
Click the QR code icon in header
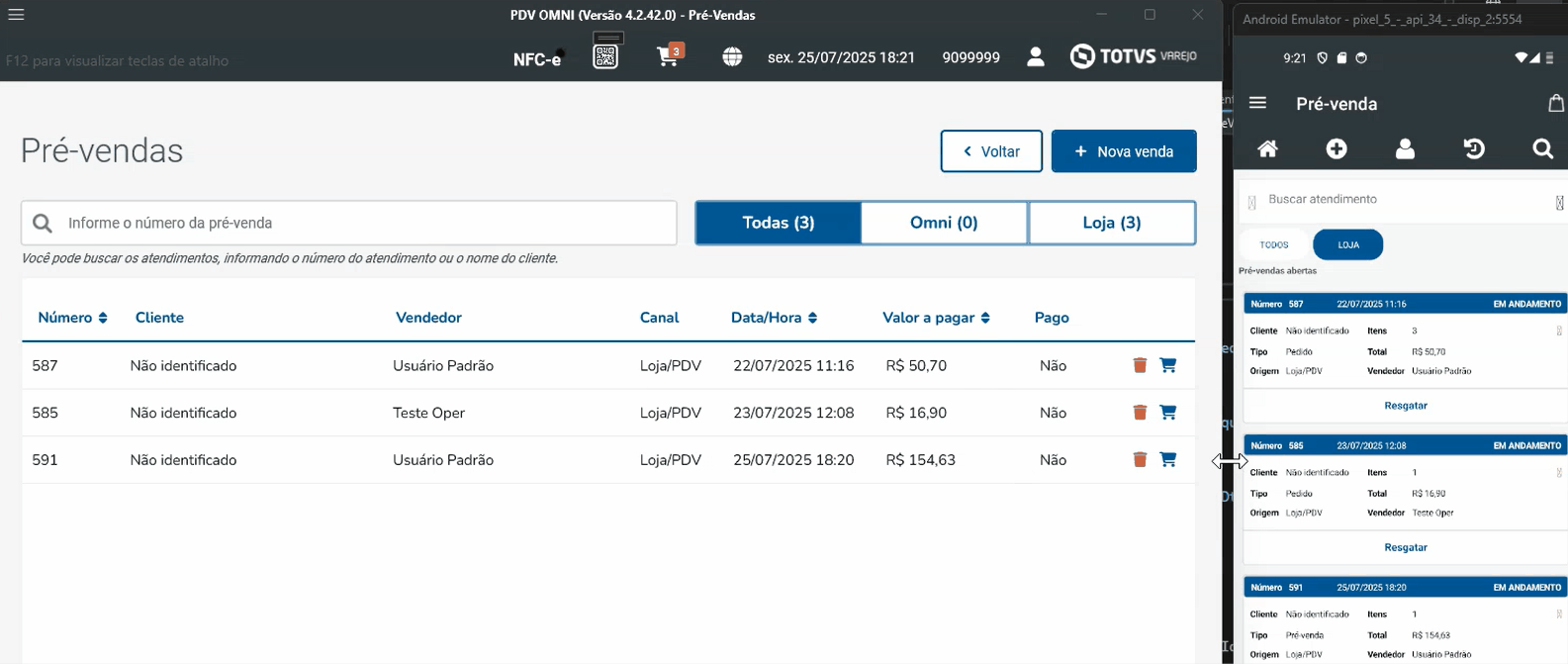click(605, 56)
